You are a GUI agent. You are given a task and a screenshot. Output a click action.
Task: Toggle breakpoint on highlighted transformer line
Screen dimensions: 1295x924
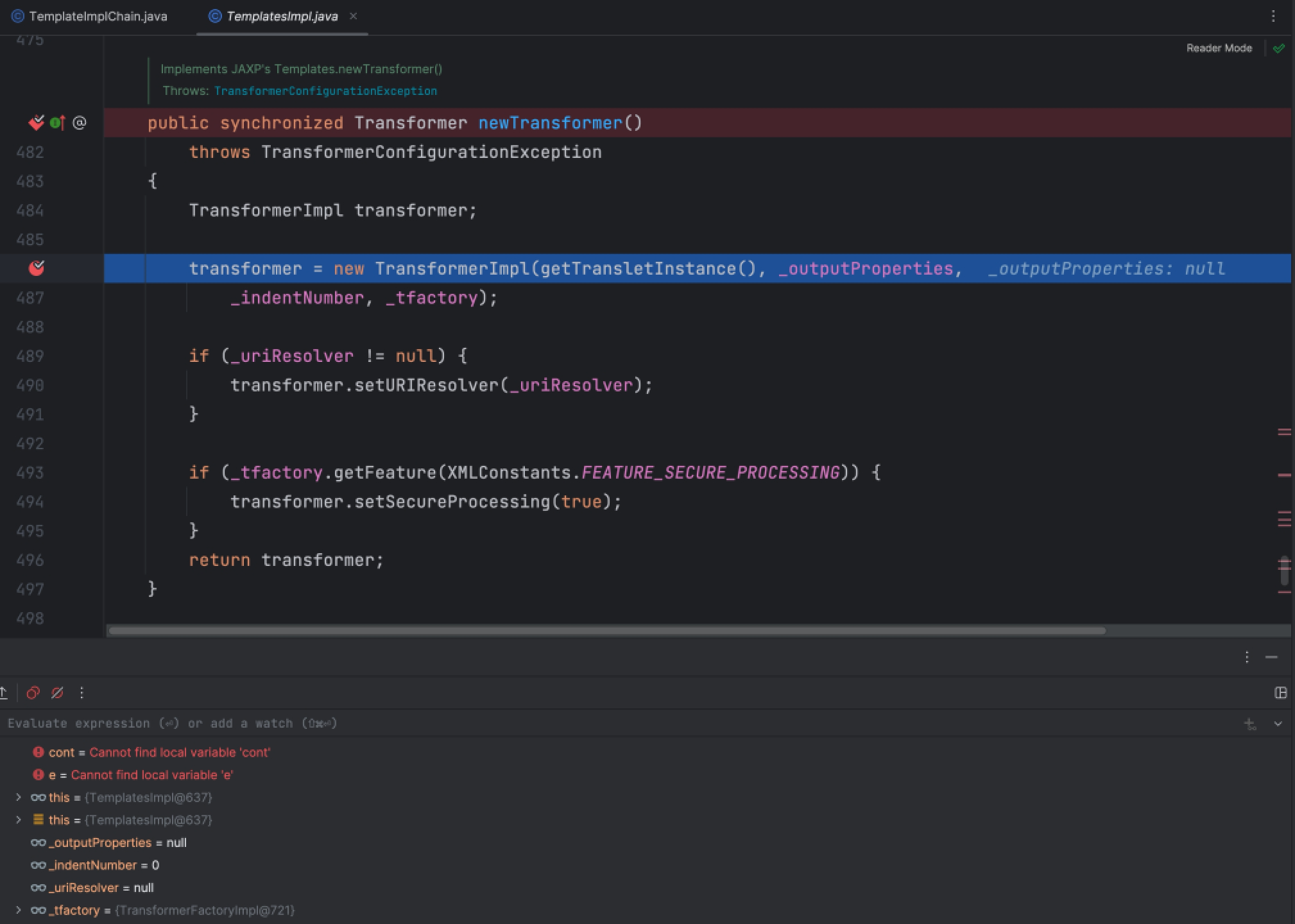[37, 268]
